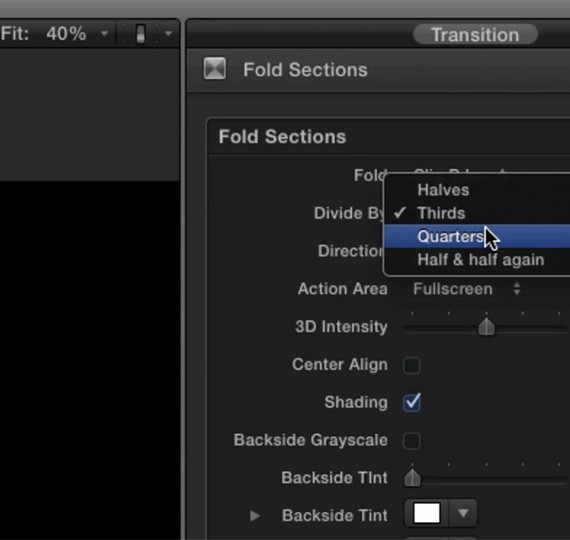Click the Fold Sections transition icon

coord(214,68)
